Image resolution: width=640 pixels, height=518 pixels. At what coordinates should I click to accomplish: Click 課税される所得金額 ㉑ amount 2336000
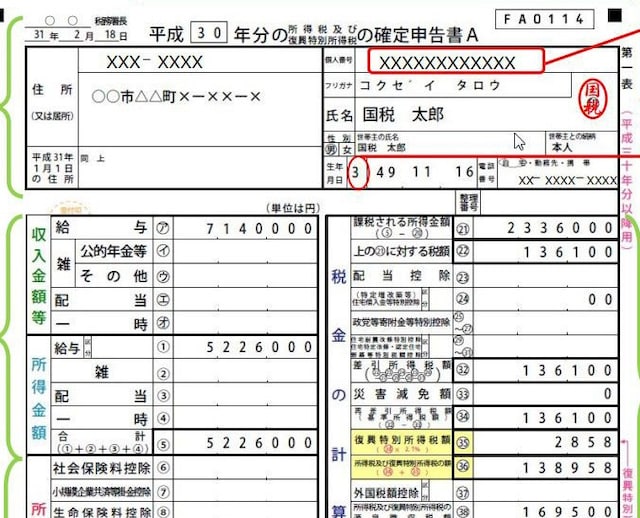coord(560,228)
